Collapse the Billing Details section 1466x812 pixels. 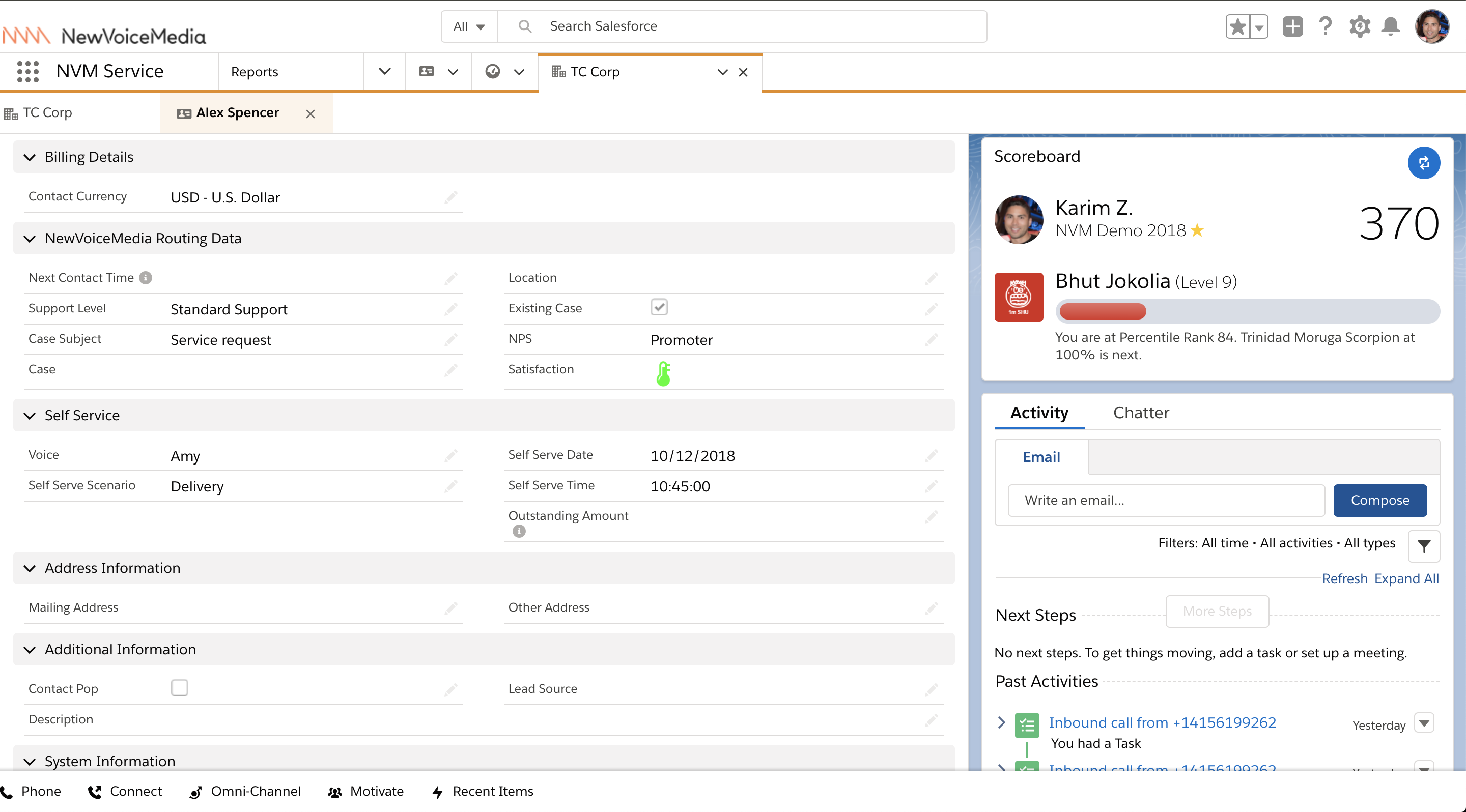pos(30,157)
